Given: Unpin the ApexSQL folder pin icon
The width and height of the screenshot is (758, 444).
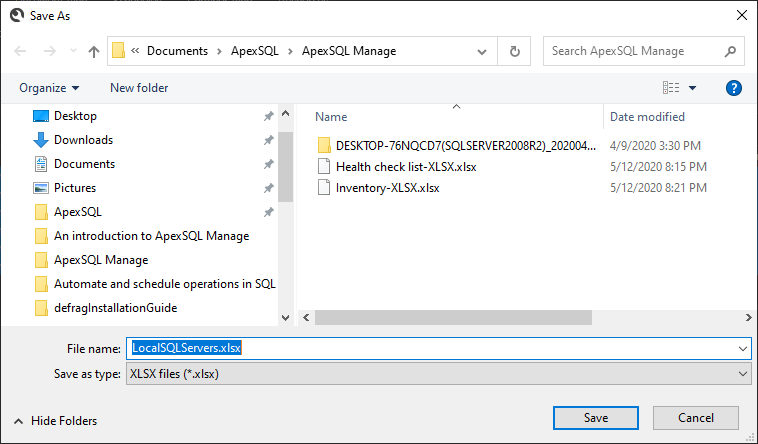Looking at the screenshot, I should (x=268, y=212).
